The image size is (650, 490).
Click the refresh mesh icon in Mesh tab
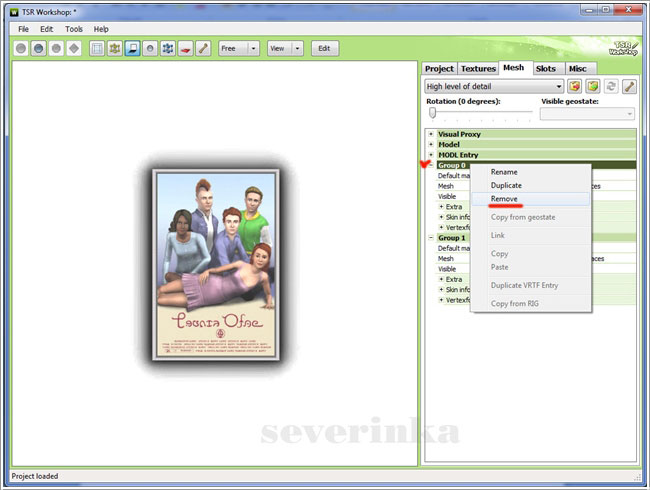(612, 87)
